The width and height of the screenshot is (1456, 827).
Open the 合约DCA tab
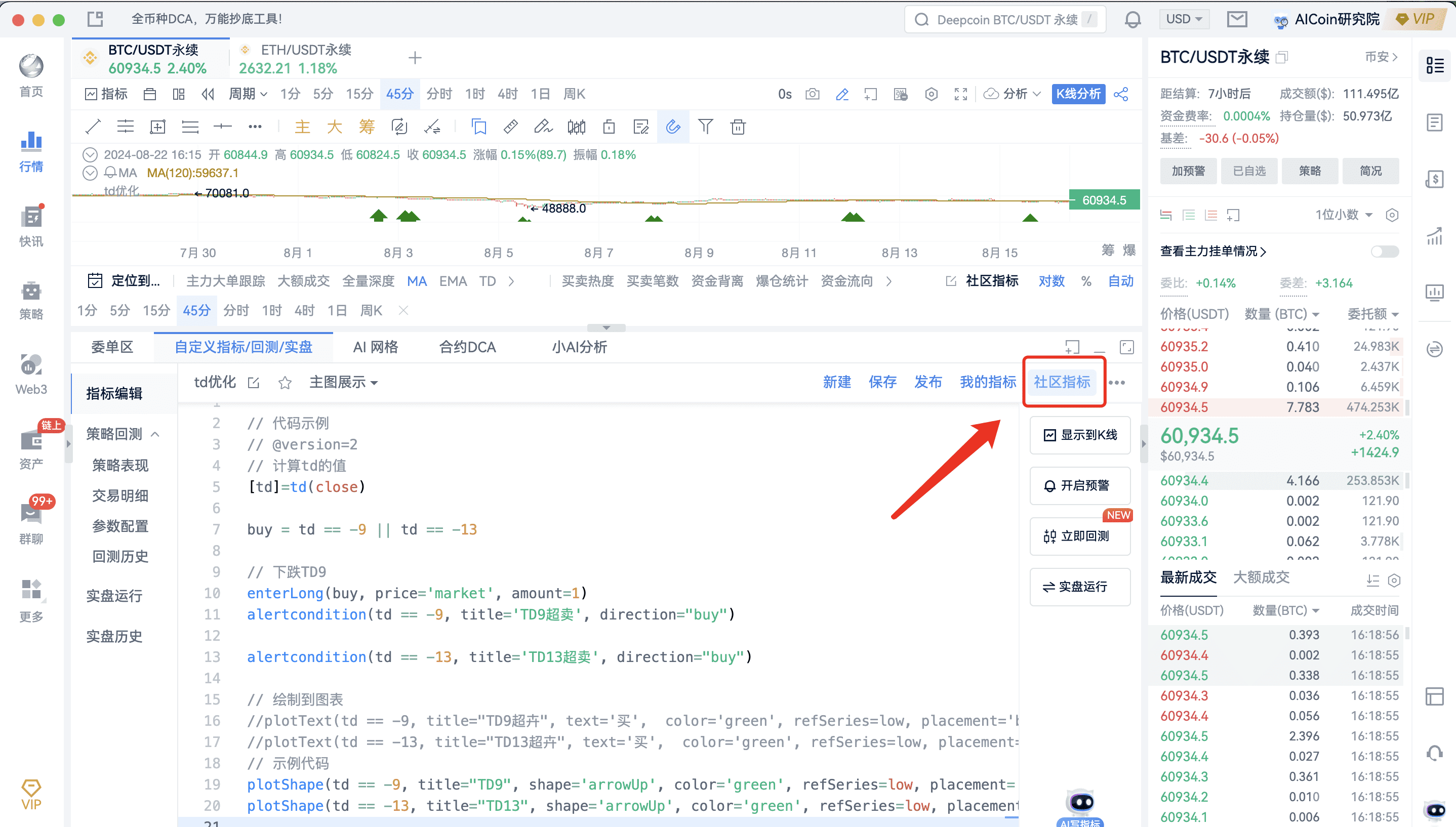click(468, 347)
